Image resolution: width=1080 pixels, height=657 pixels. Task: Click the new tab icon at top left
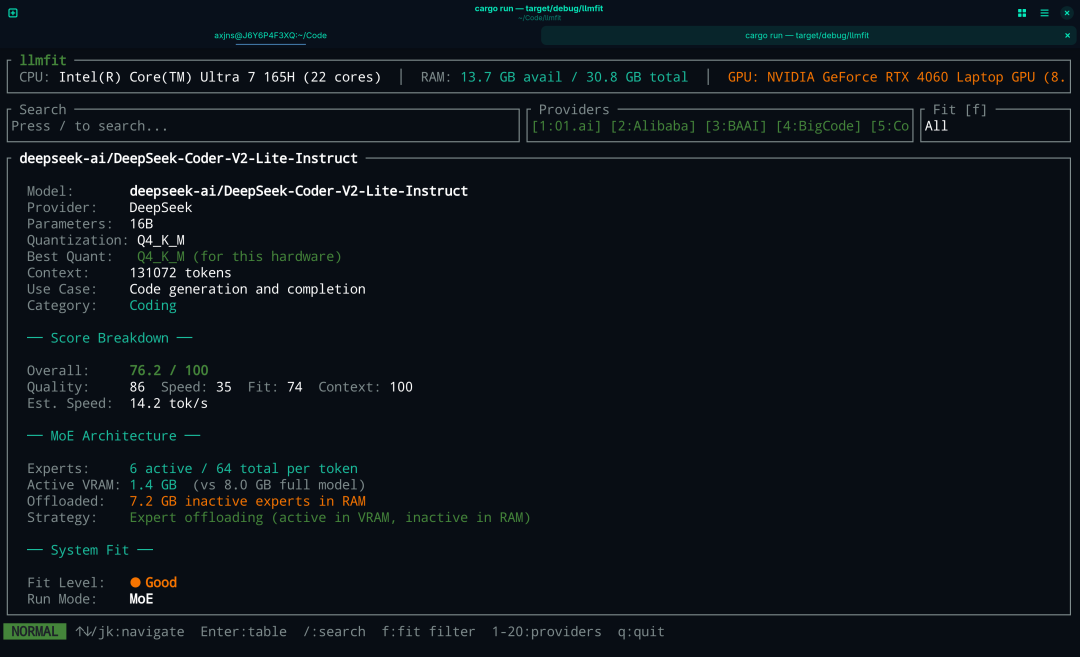coord(12,12)
